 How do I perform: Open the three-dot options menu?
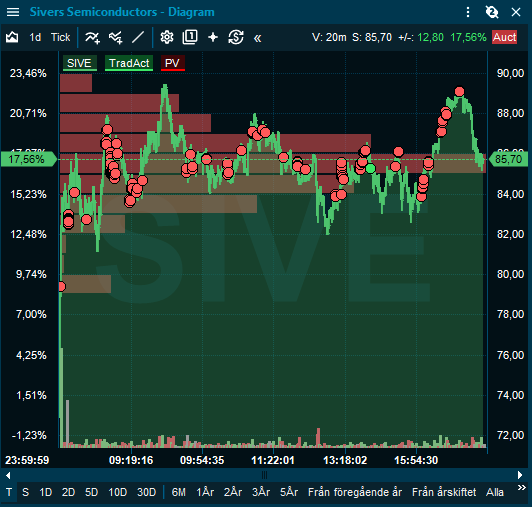pyautogui.click(x=468, y=12)
